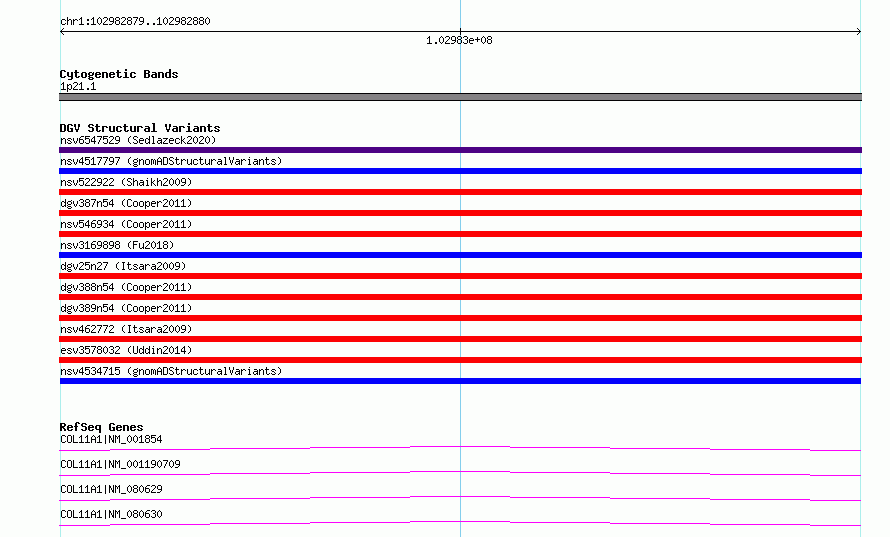Open variant dgv387n54 (Cooper2011) label
This screenshot has width=890, height=537.
coord(126,203)
